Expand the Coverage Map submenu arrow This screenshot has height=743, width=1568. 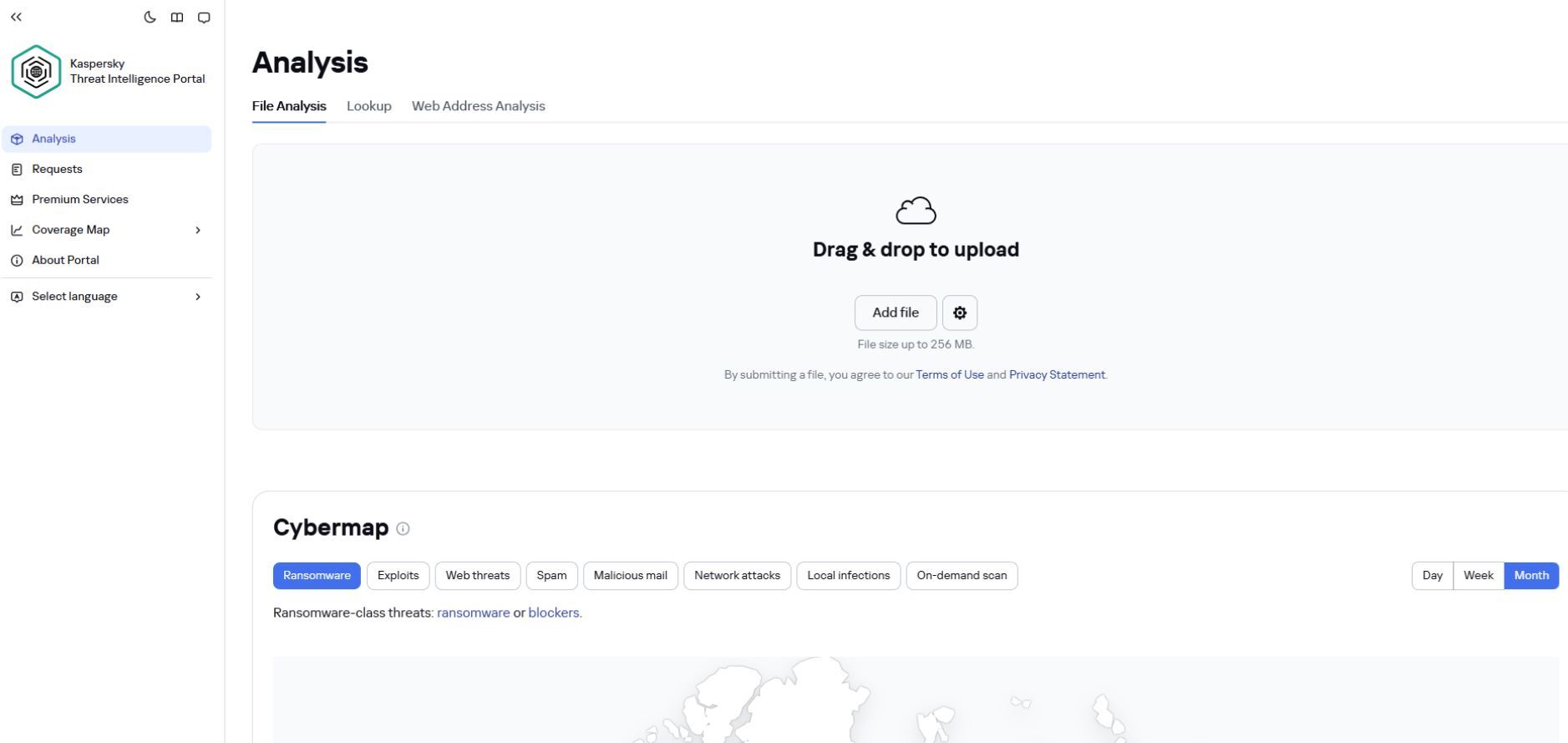click(198, 230)
